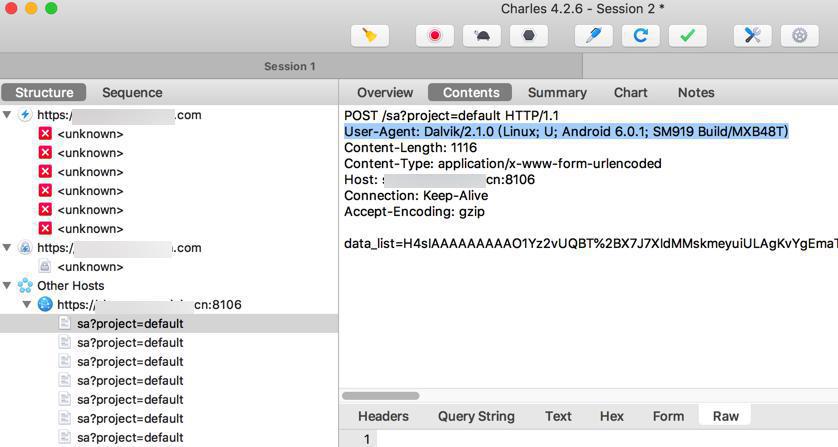Show the request Raw view

coord(725,416)
